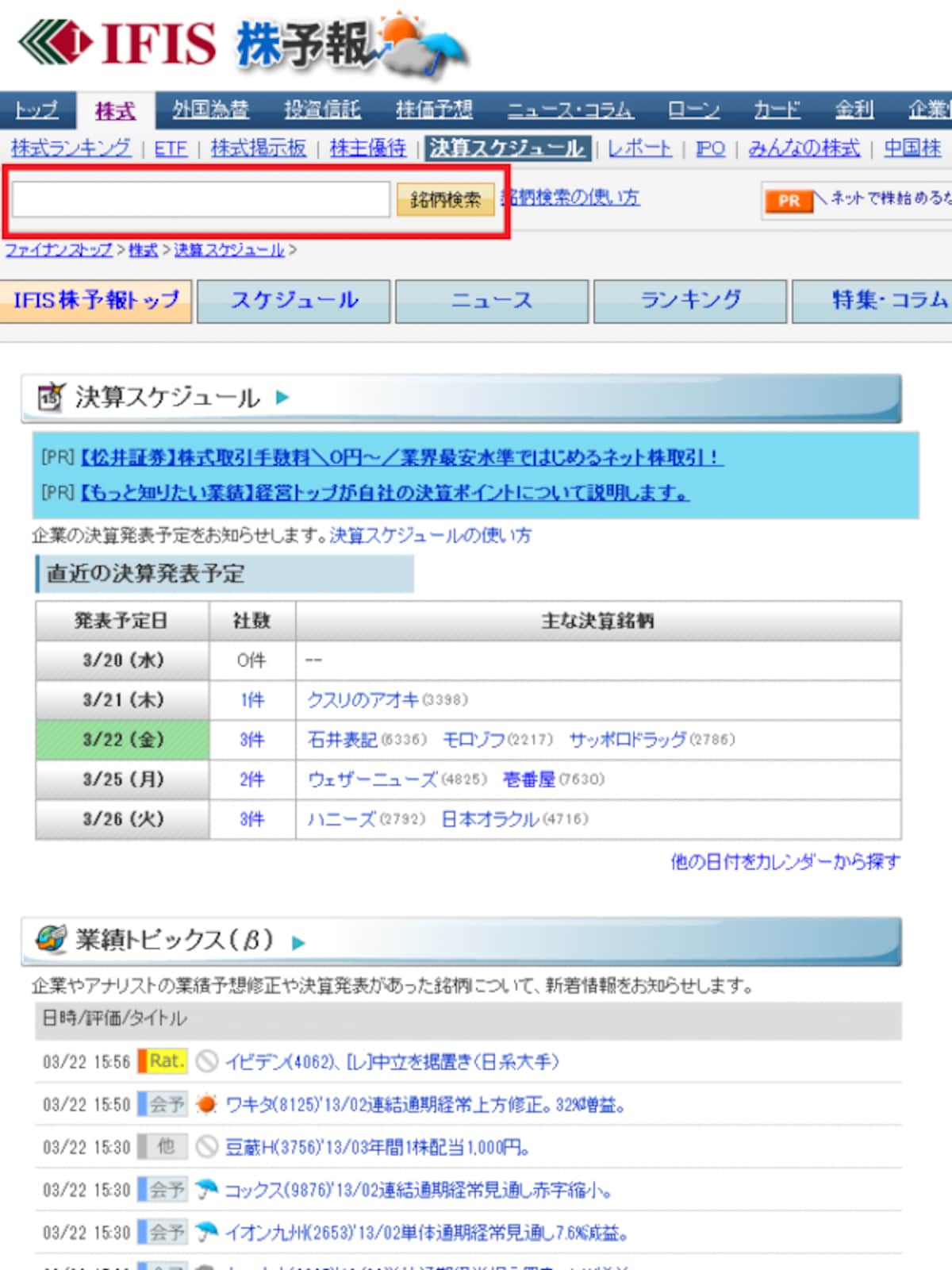This screenshot has width=952, height=1270.
Task: Click 他の日付をカレンダーから探す link
Action: pos(785,861)
